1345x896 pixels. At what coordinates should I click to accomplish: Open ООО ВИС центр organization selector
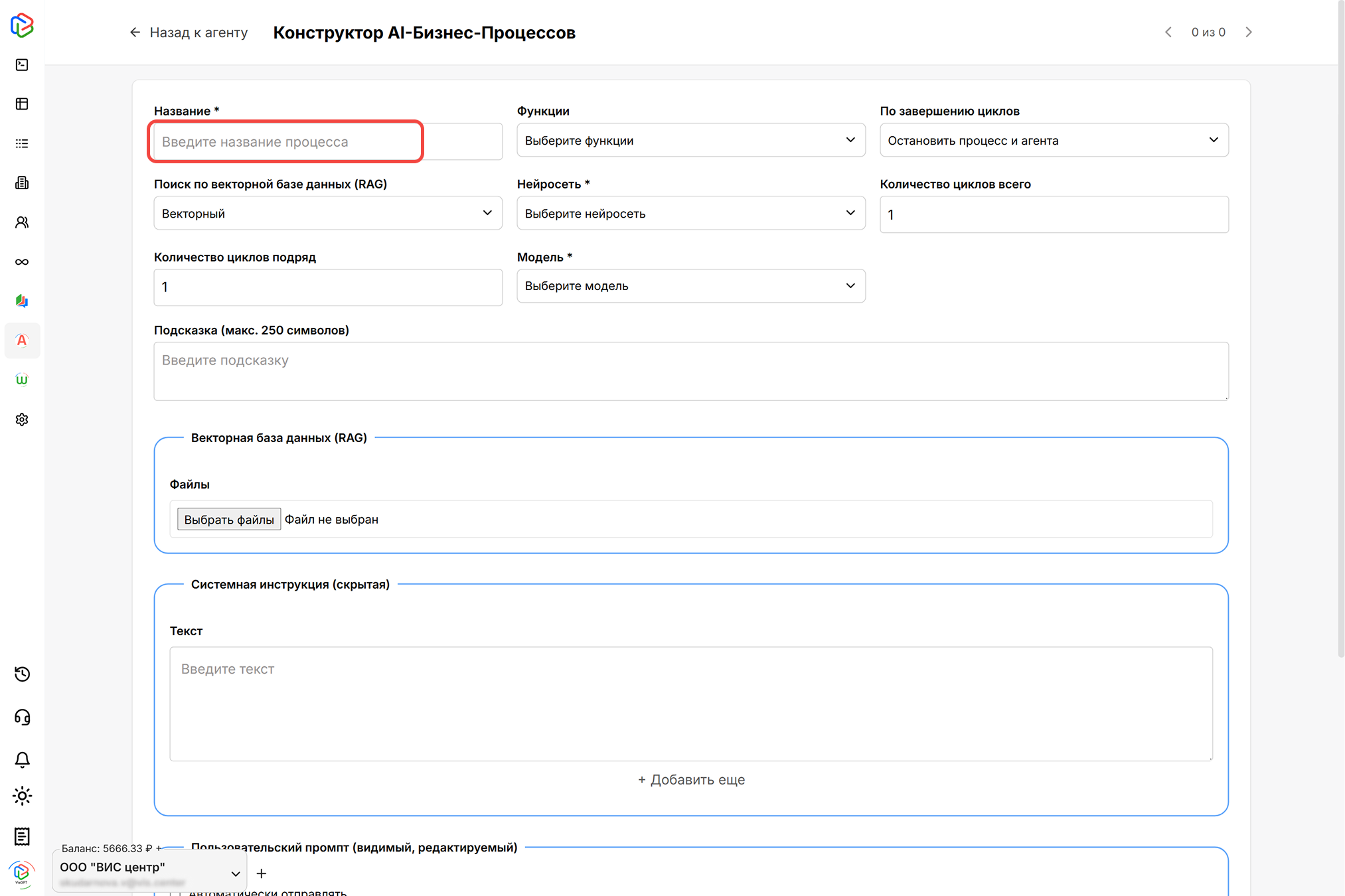click(x=149, y=873)
